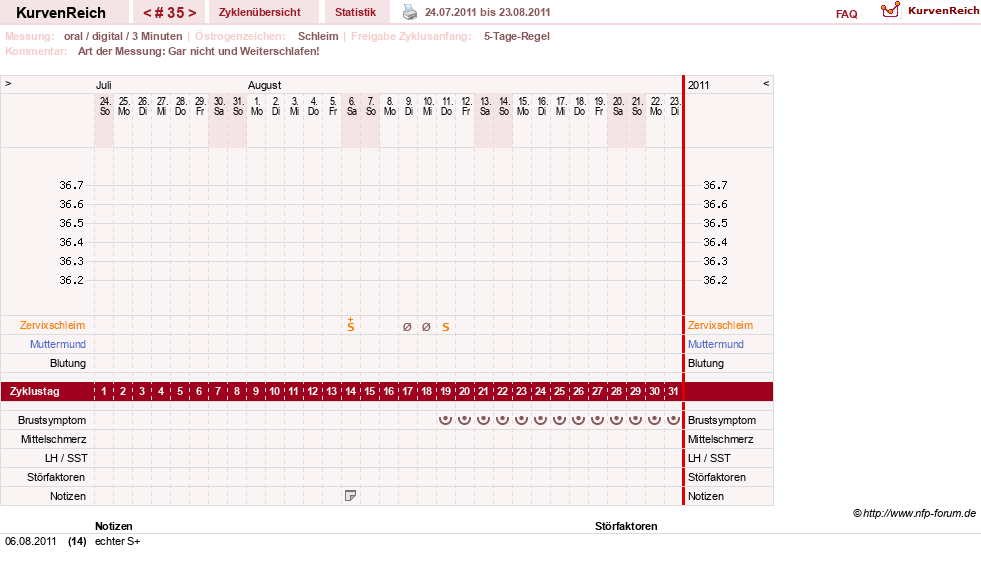Click the left Brustsymptom row label
The height and width of the screenshot is (565, 981).
(x=52, y=420)
